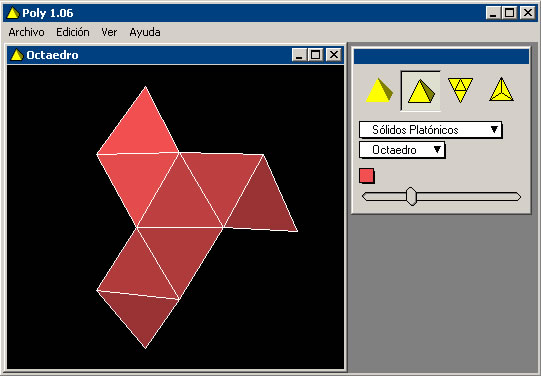Open the Sólidos Platónicos category dropdown
The image size is (541, 376).
click(x=431, y=130)
